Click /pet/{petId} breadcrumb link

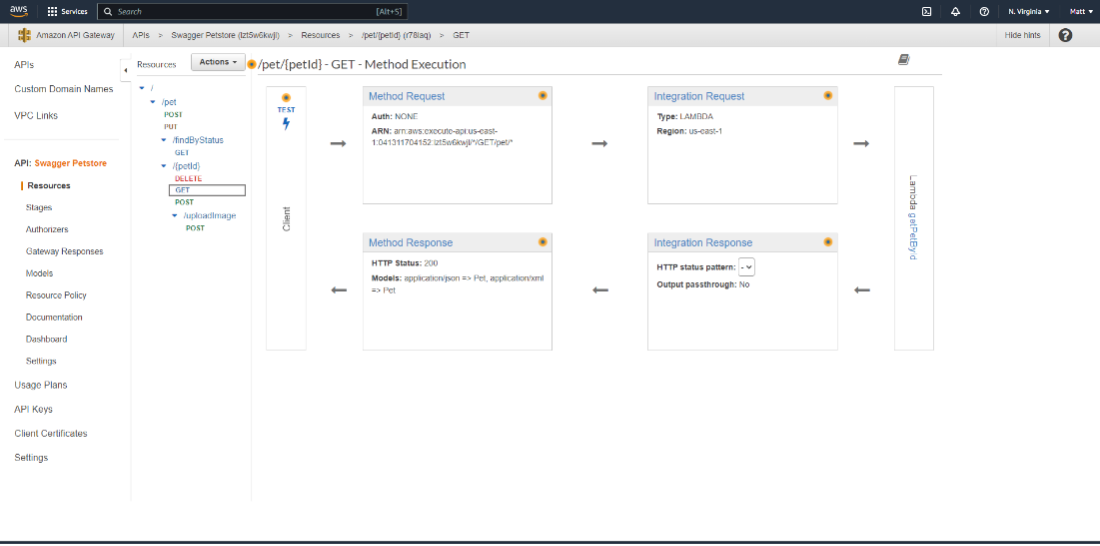pyautogui.click(x=396, y=35)
